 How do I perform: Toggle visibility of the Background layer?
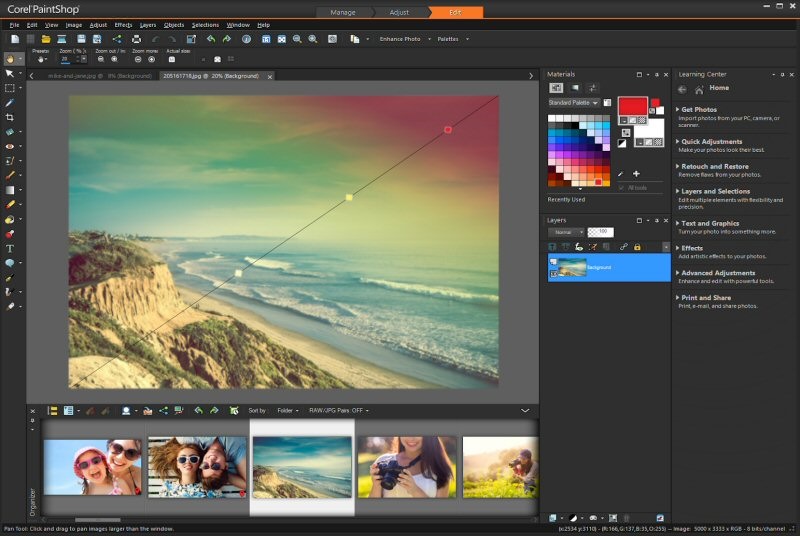pos(553,262)
